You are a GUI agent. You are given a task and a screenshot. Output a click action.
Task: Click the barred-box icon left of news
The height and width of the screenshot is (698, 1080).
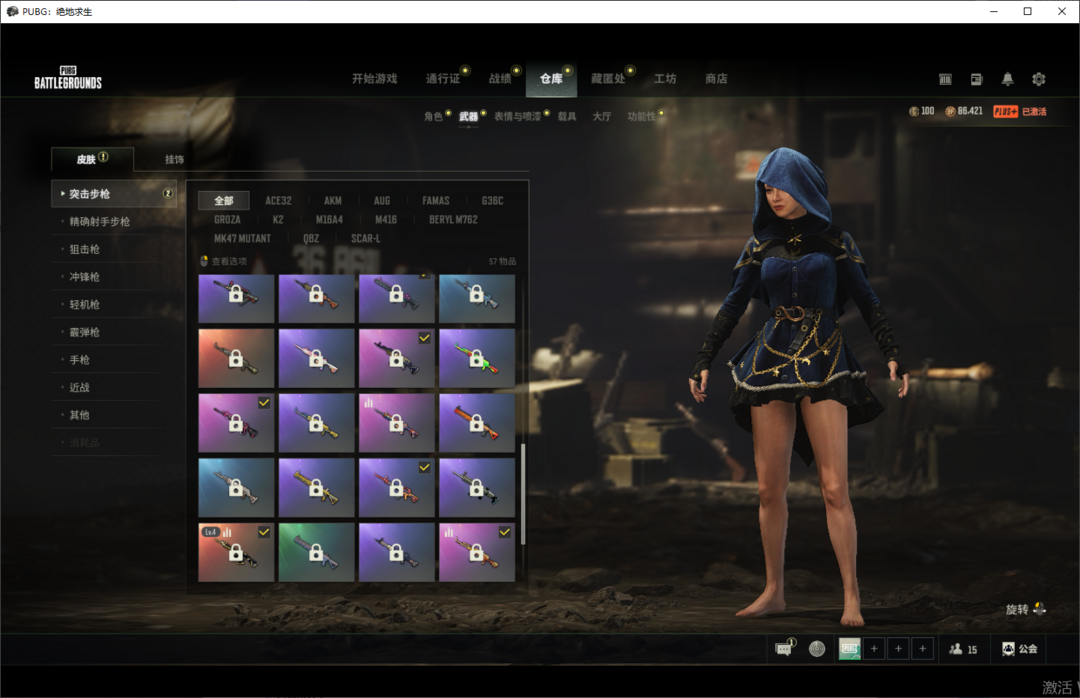[945, 79]
